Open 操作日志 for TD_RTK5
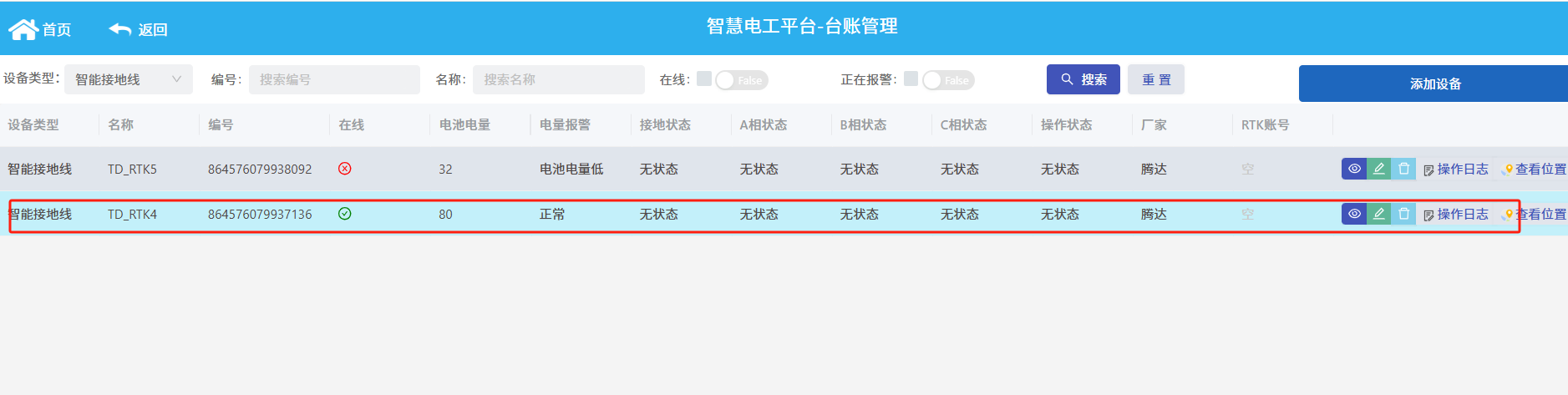Viewport: 1568px width, 395px height. point(1456,169)
